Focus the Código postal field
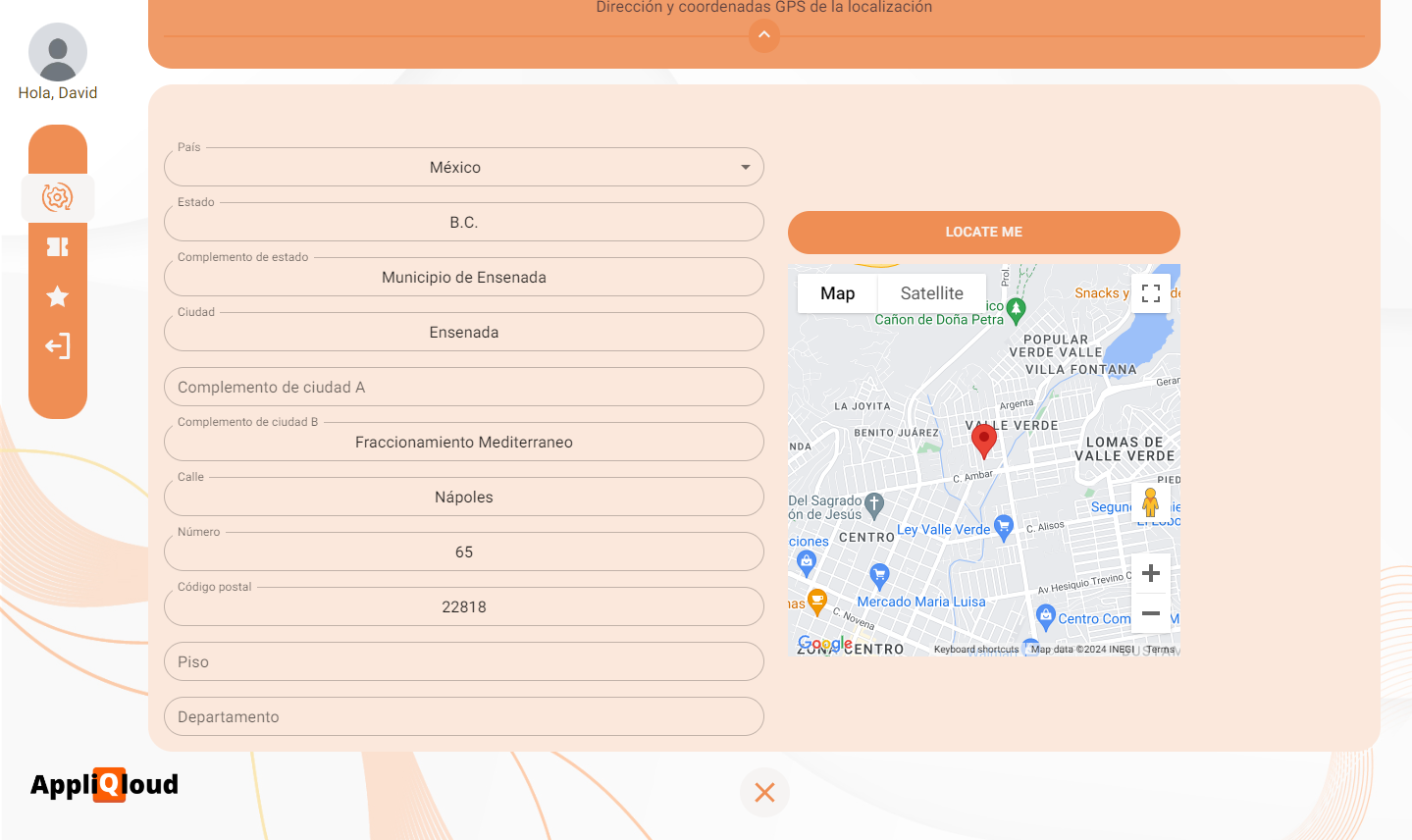 tap(464, 607)
